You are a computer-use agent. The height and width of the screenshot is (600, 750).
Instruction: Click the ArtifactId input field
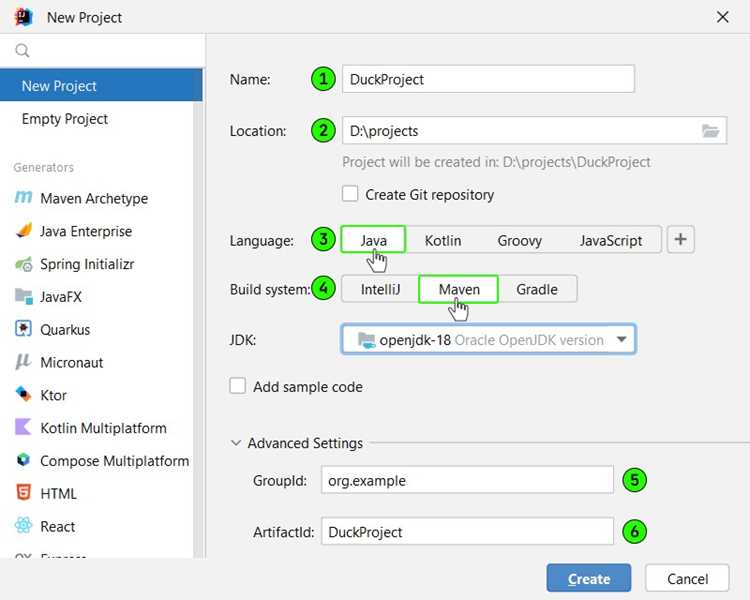tap(467, 531)
